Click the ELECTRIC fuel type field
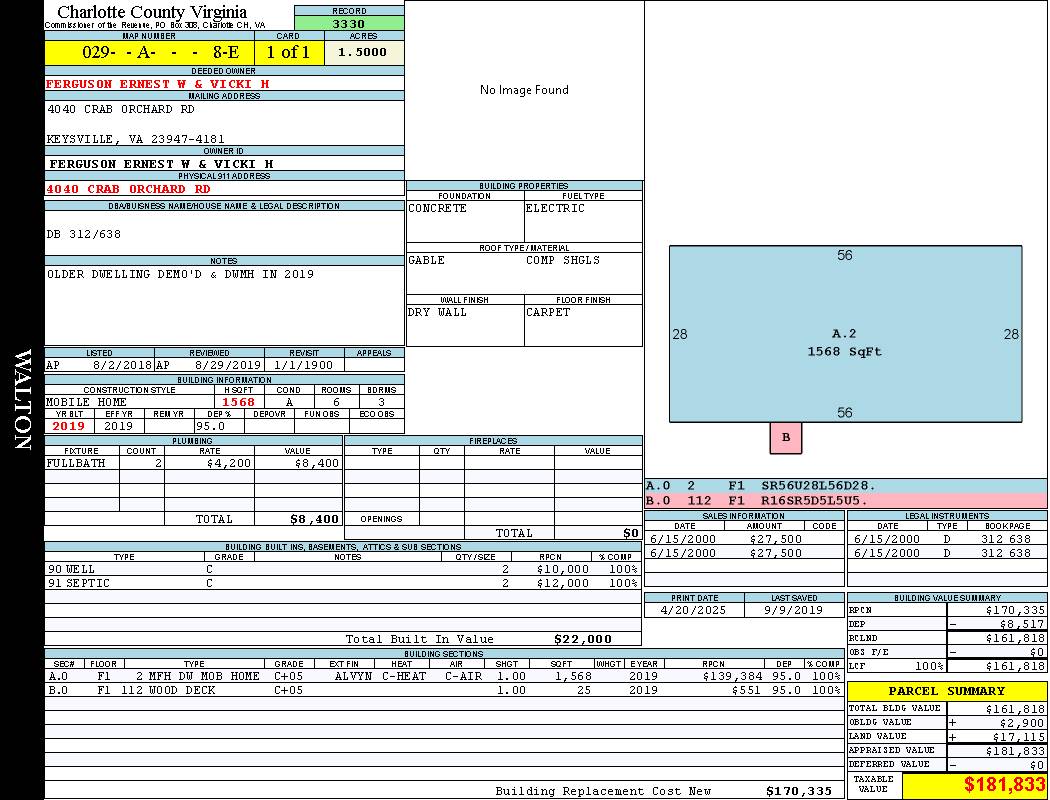Image resolution: width=1050 pixels, height=800 pixels. tap(556, 208)
